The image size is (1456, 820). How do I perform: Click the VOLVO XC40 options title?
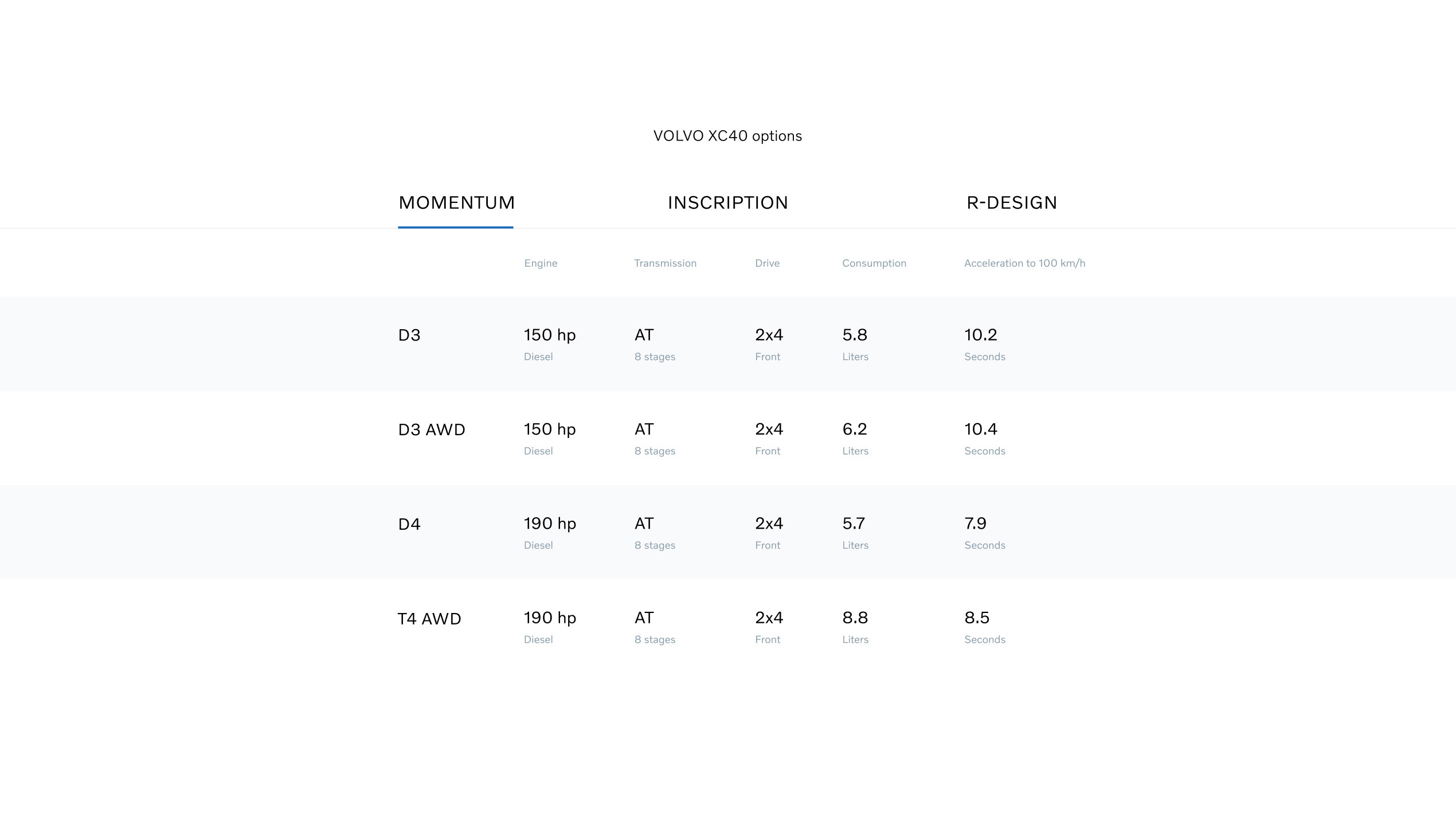(727, 136)
